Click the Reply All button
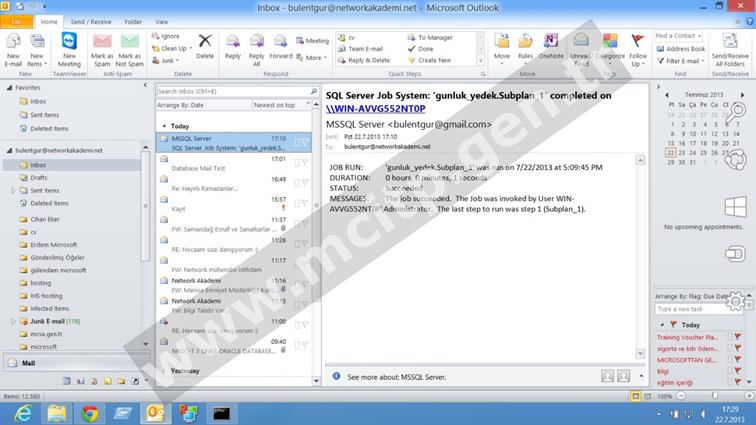 pos(256,50)
